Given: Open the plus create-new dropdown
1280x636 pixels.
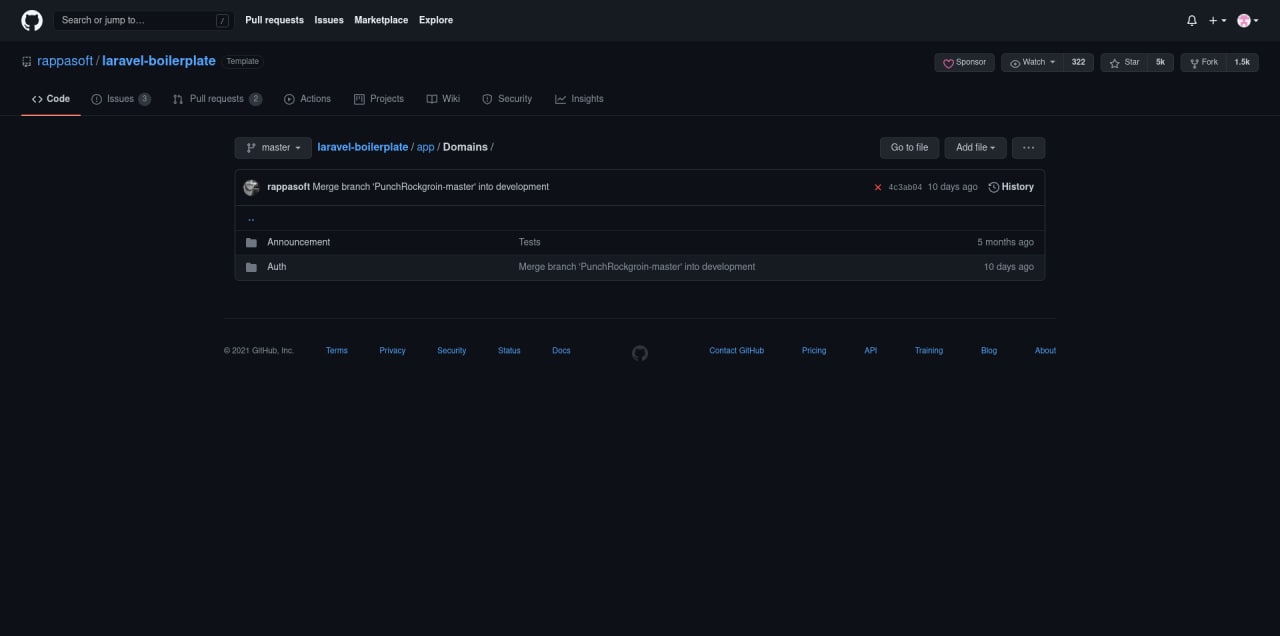Looking at the screenshot, I should point(1217,20).
